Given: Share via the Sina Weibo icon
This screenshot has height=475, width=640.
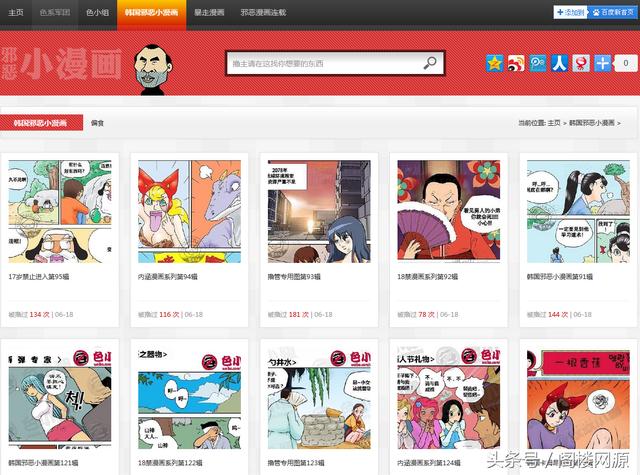Looking at the screenshot, I should (x=516, y=63).
